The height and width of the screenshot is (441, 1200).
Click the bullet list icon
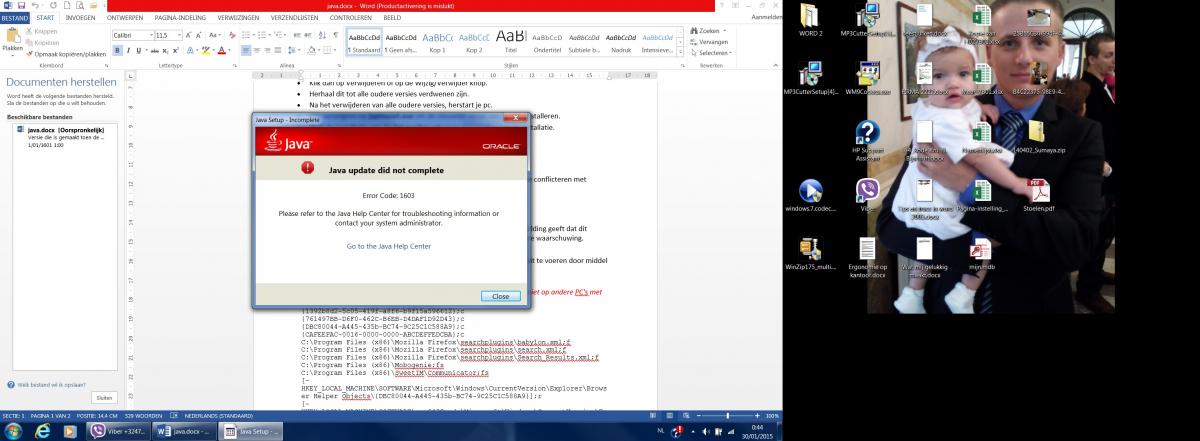click(x=246, y=35)
